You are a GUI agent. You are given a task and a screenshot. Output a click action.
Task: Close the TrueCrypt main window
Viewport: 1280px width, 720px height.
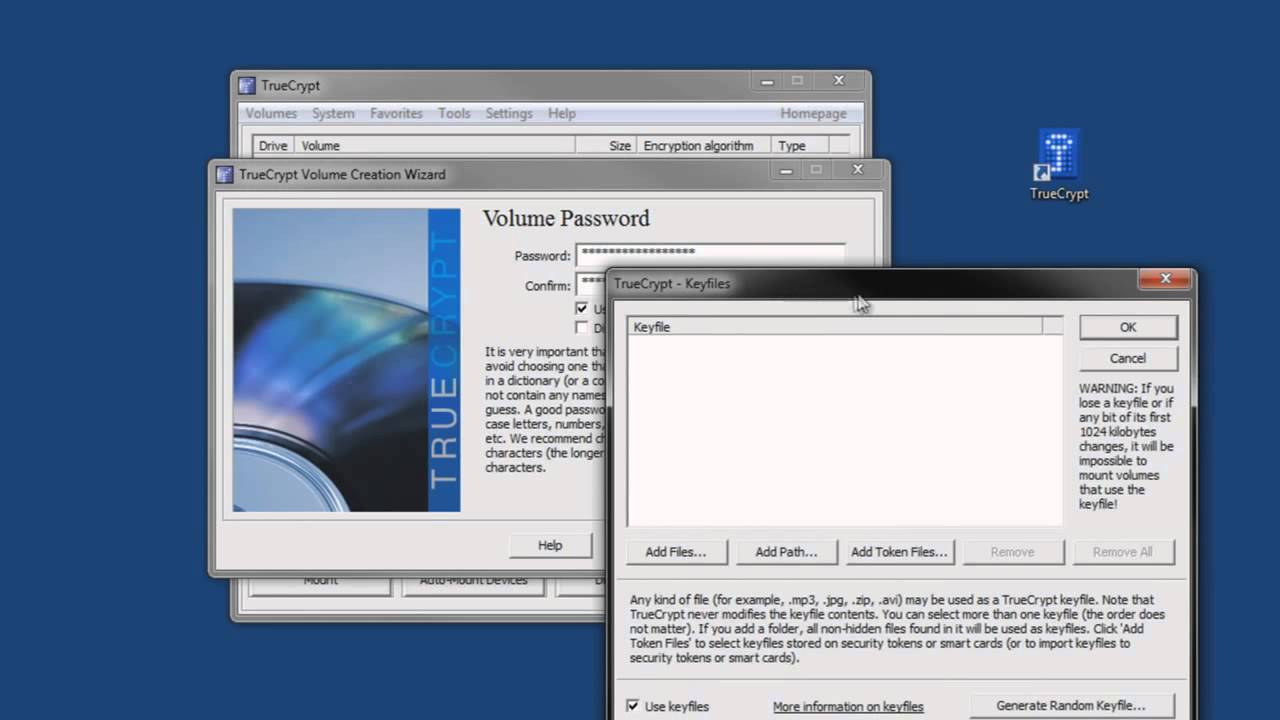839,81
